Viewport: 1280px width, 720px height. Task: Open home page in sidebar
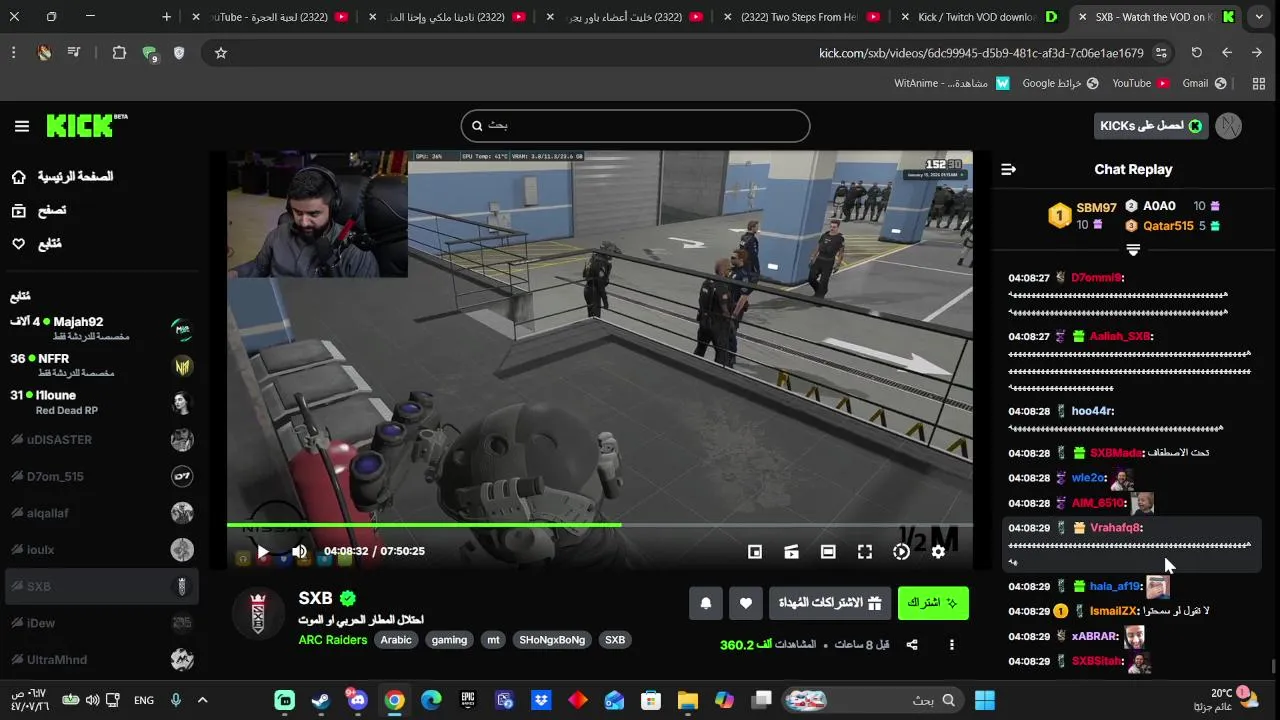(62, 177)
